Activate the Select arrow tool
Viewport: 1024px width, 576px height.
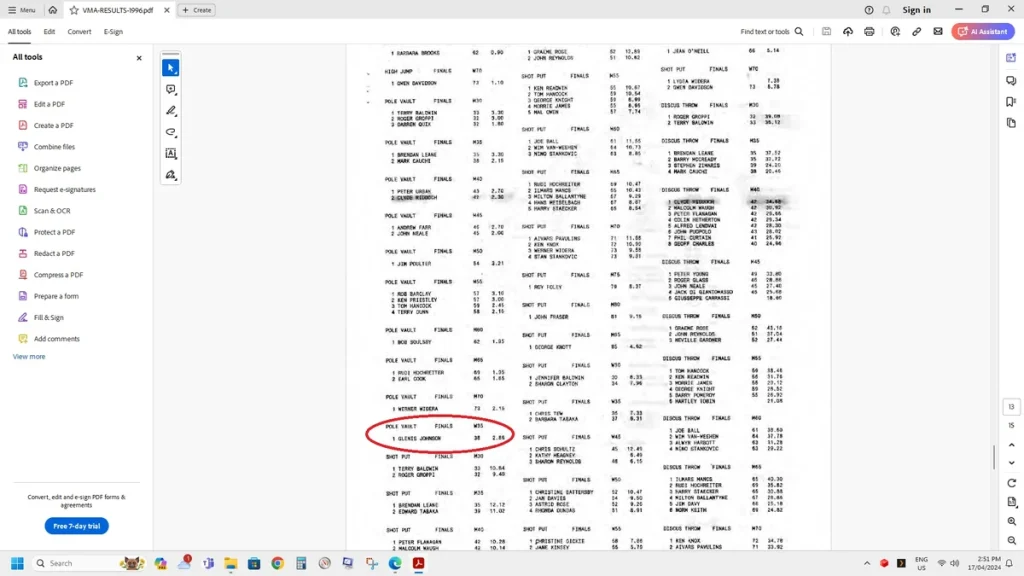(x=171, y=68)
